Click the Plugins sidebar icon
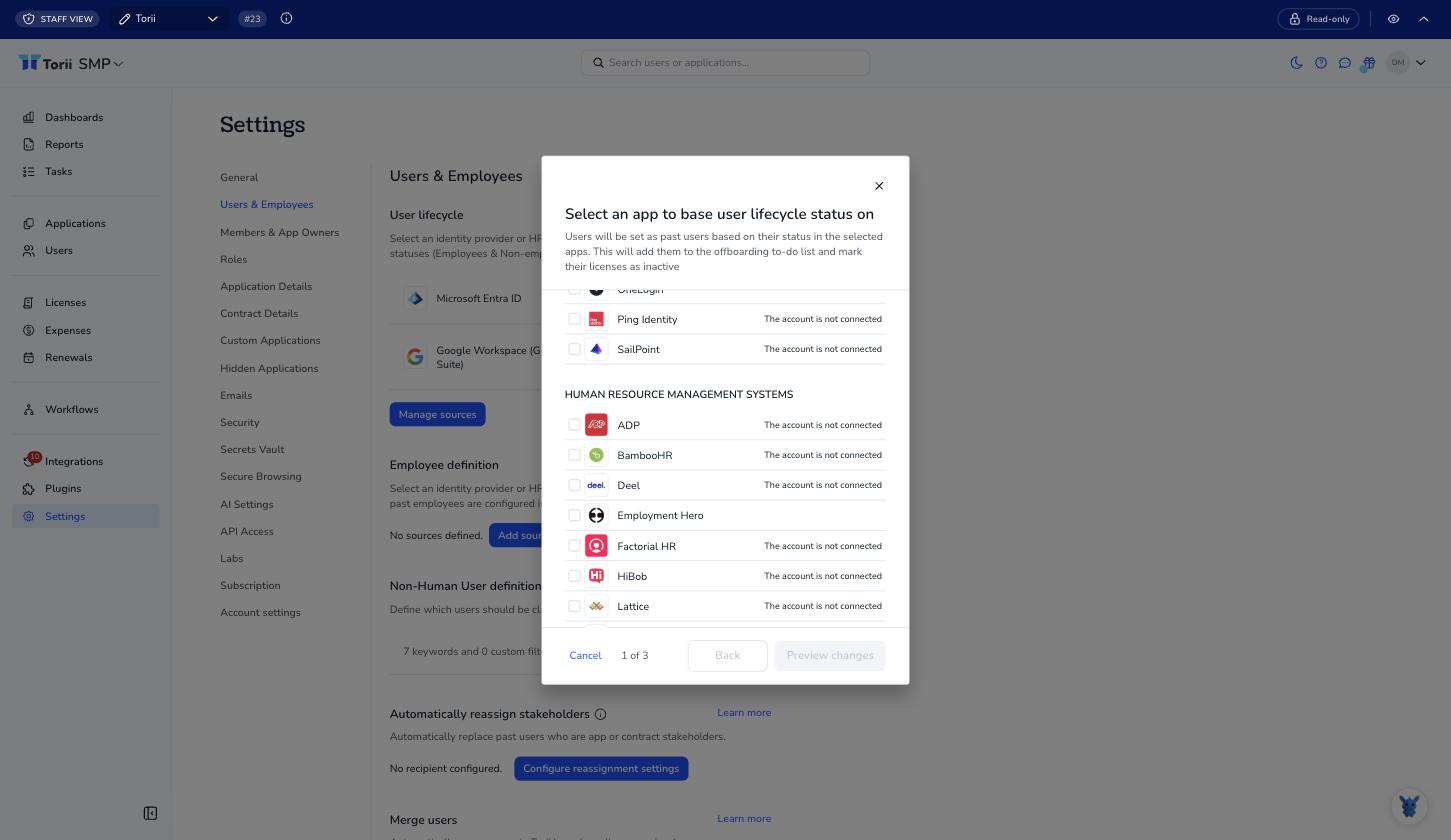 click(x=28, y=488)
